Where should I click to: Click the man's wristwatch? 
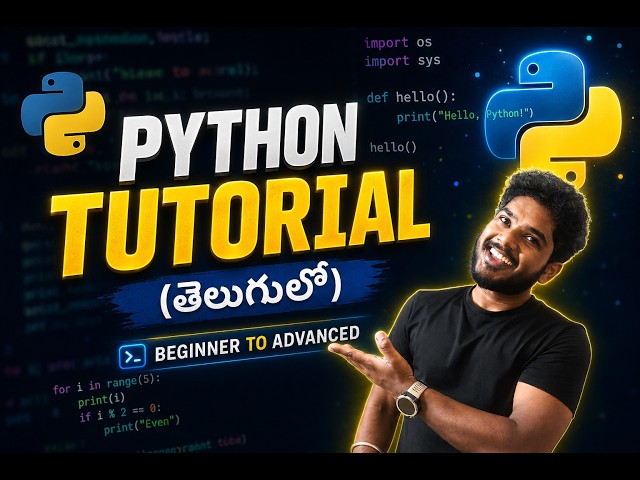tap(411, 400)
